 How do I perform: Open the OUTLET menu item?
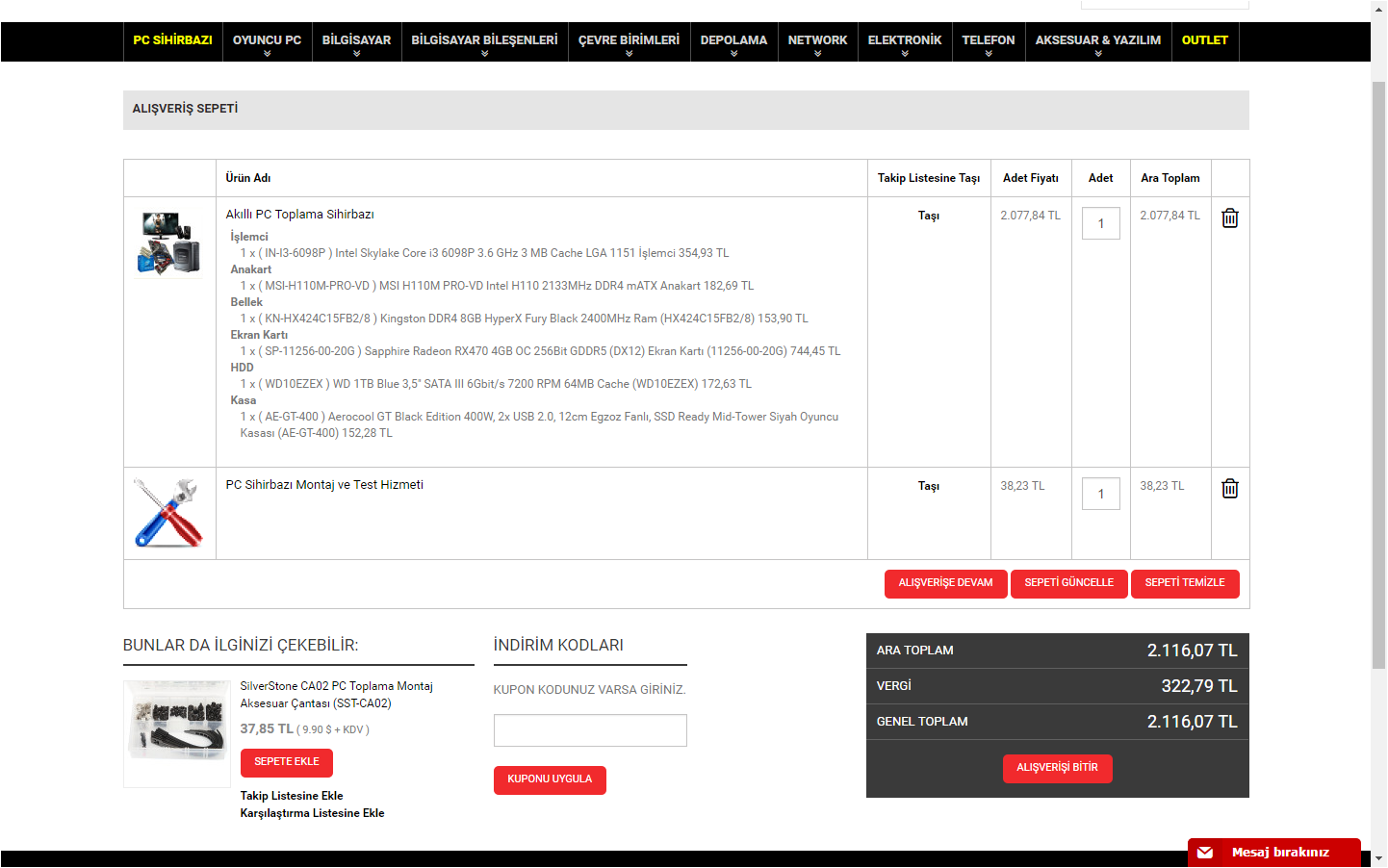pos(1205,40)
